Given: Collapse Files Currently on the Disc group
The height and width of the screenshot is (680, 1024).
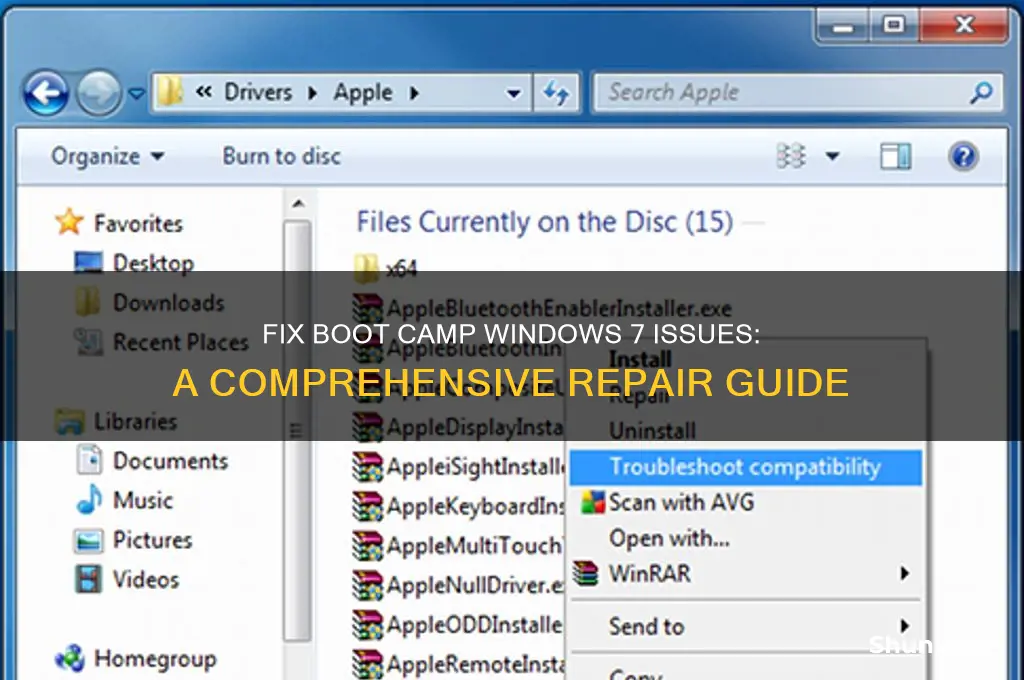Looking at the screenshot, I should (x=545, y=222).
